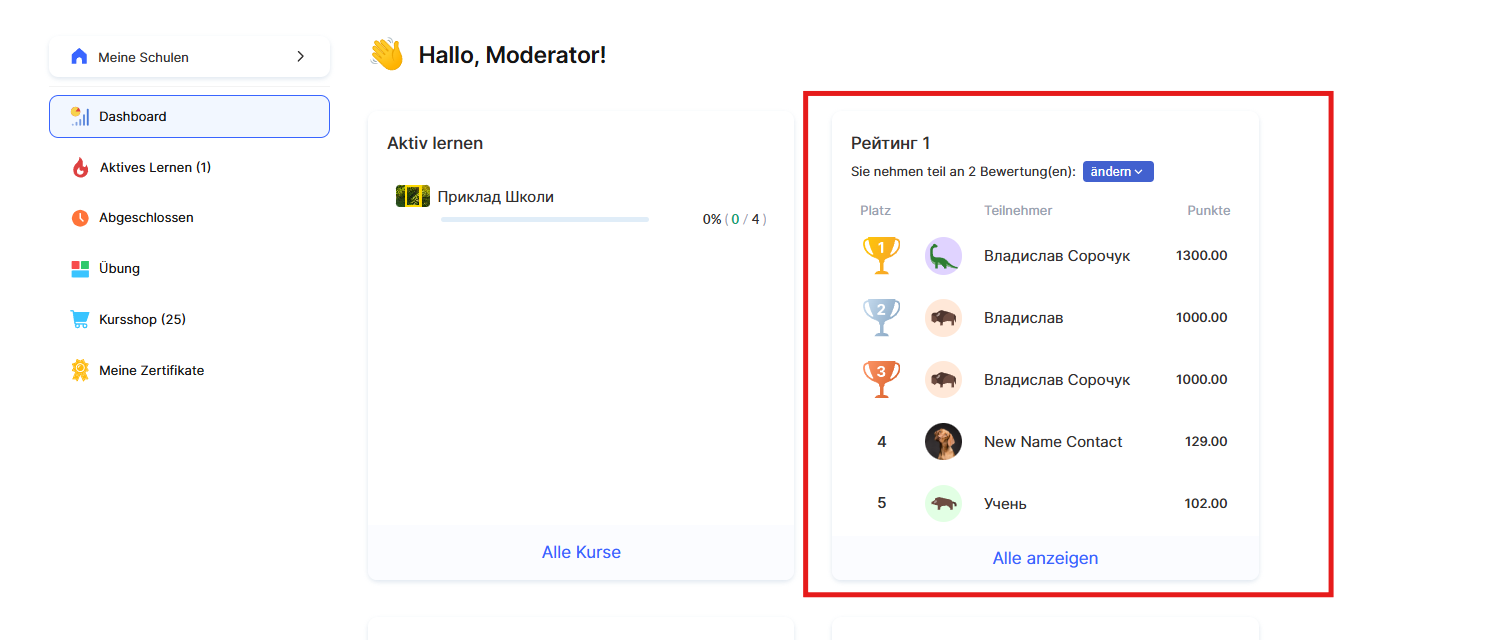Click the Meine Zertifikate badge icon

pos(80,370)
